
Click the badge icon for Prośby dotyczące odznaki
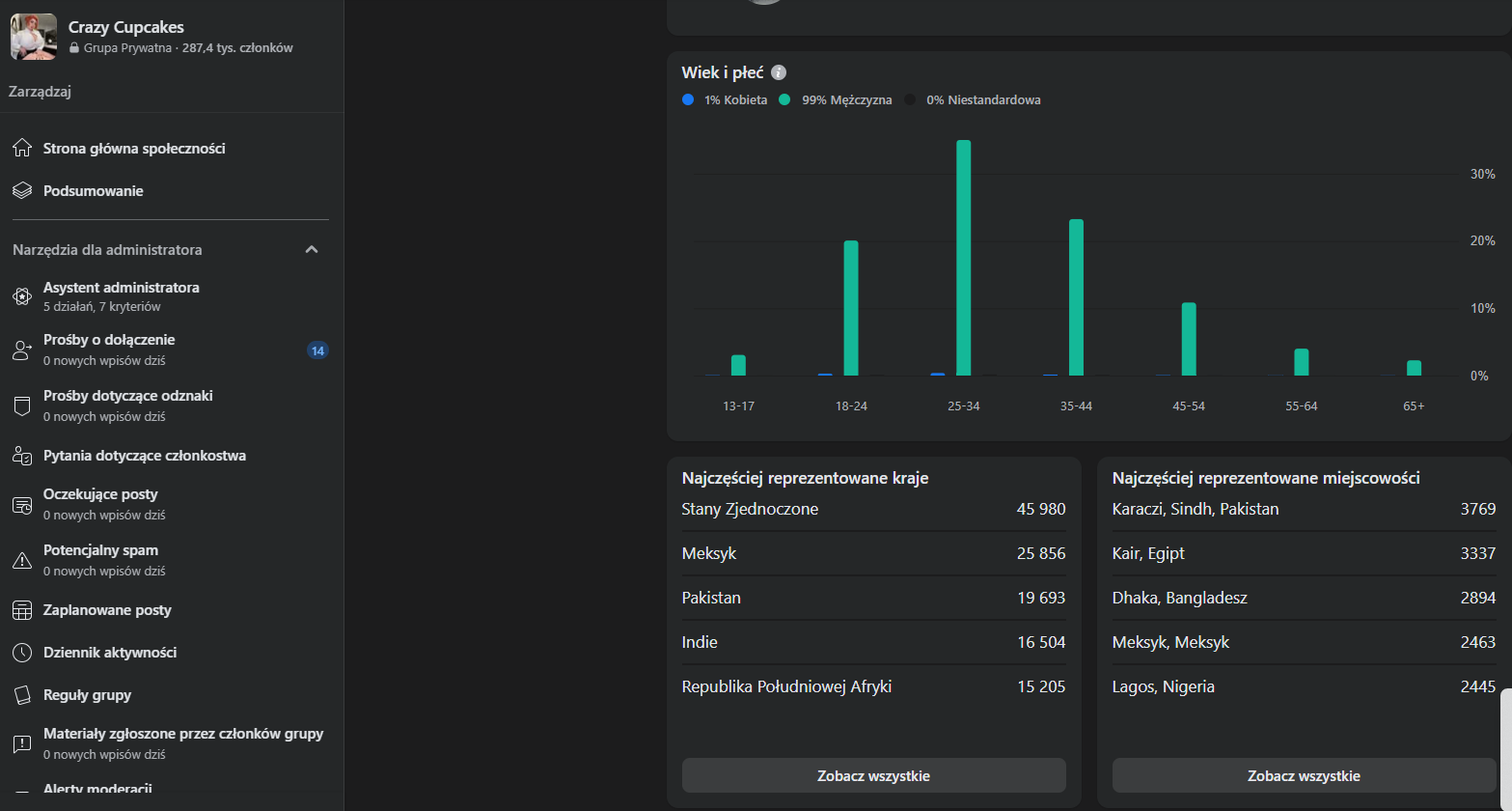(22, 405)
